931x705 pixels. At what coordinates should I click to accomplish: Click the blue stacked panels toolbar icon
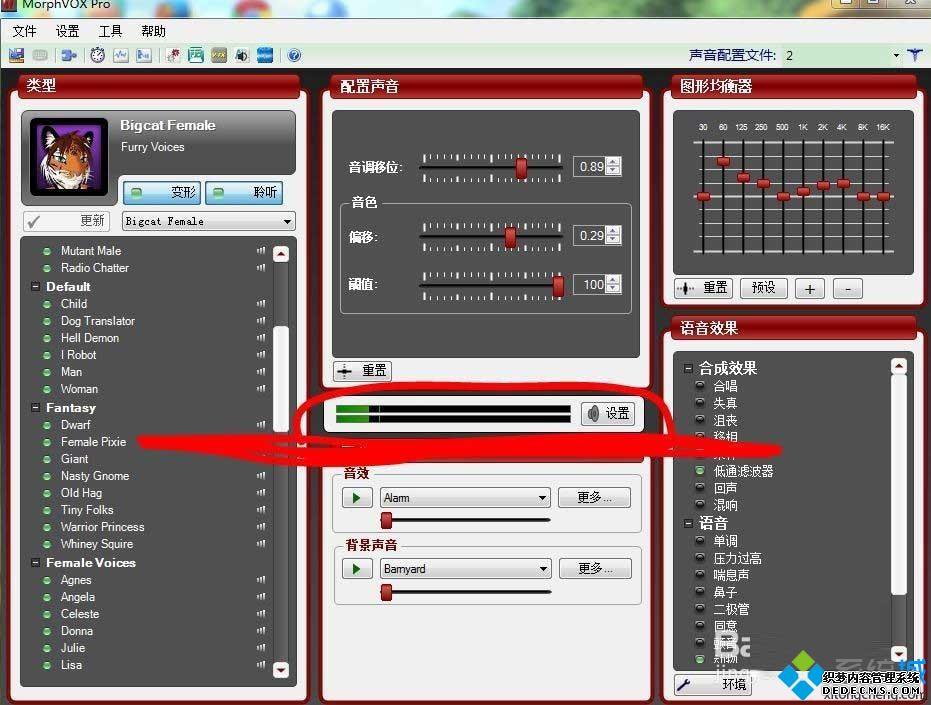[265, 55]
